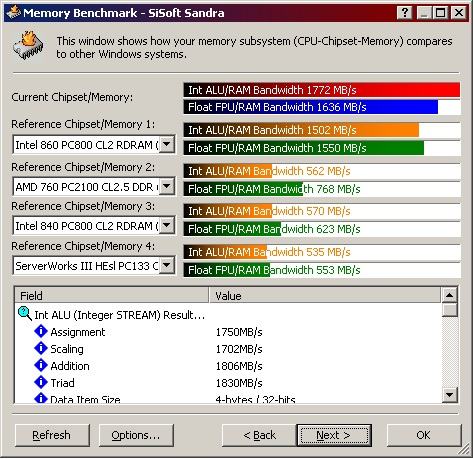Click the Reference Chipset/Memory 3 label

(83, 206)
